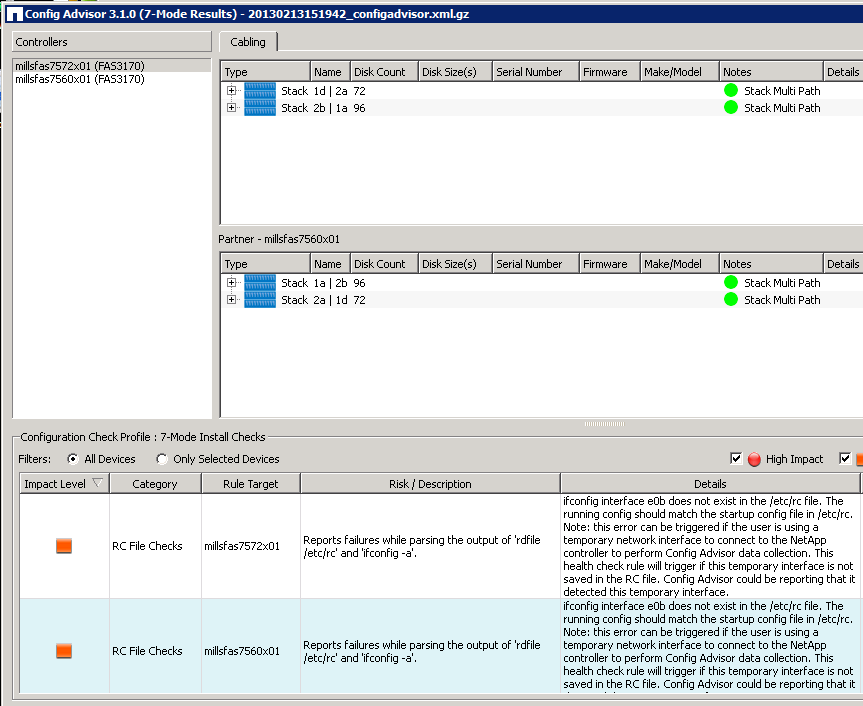Toggle the High Impact checkbox
This screenshot has height=706, width=863.
pyautogui.click(x=736, y=458)
